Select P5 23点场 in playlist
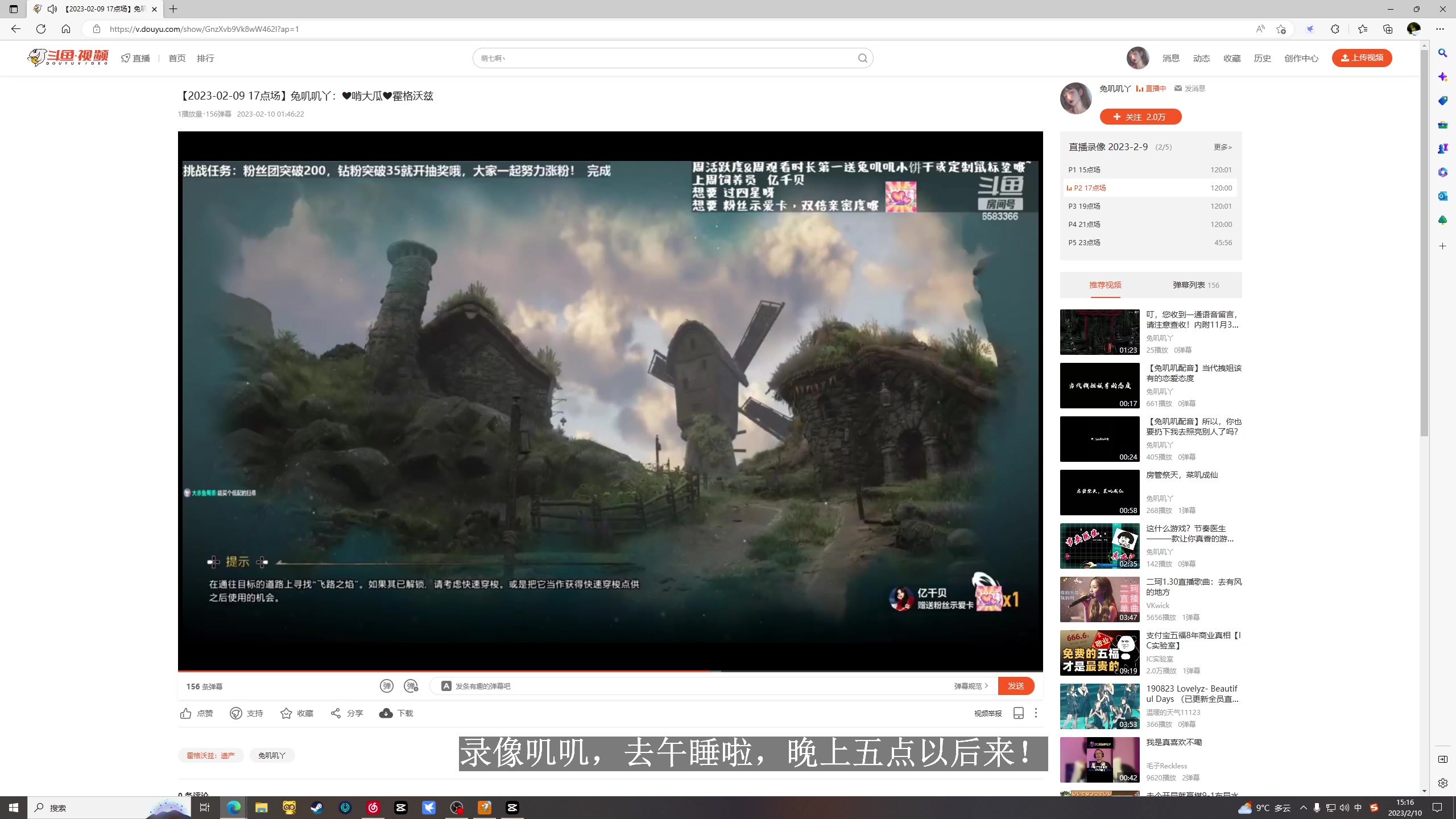Viewport: 1456px width, 819px height. (1150, 242)
